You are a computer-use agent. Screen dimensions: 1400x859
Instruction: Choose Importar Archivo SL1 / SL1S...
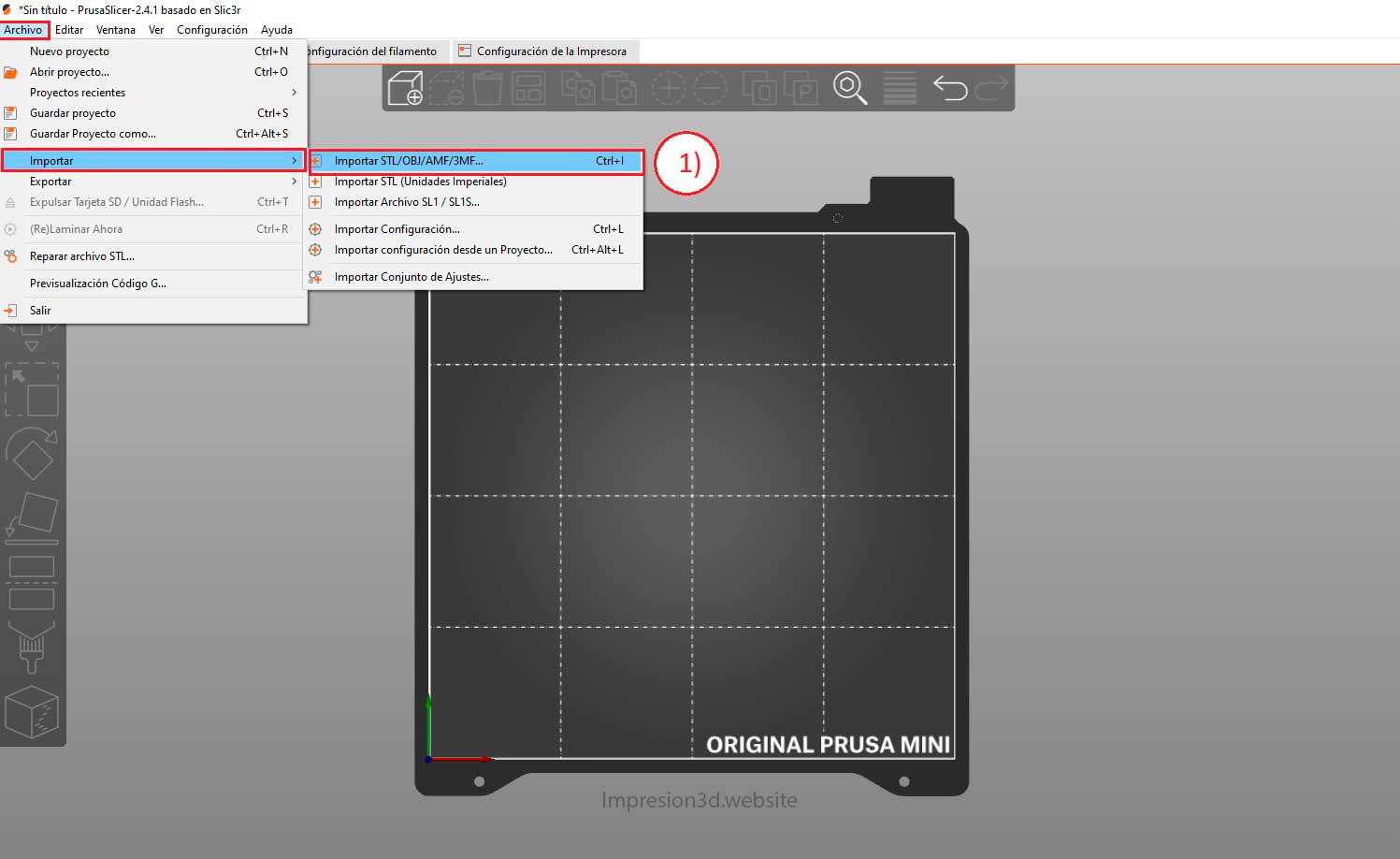(476, 202)
